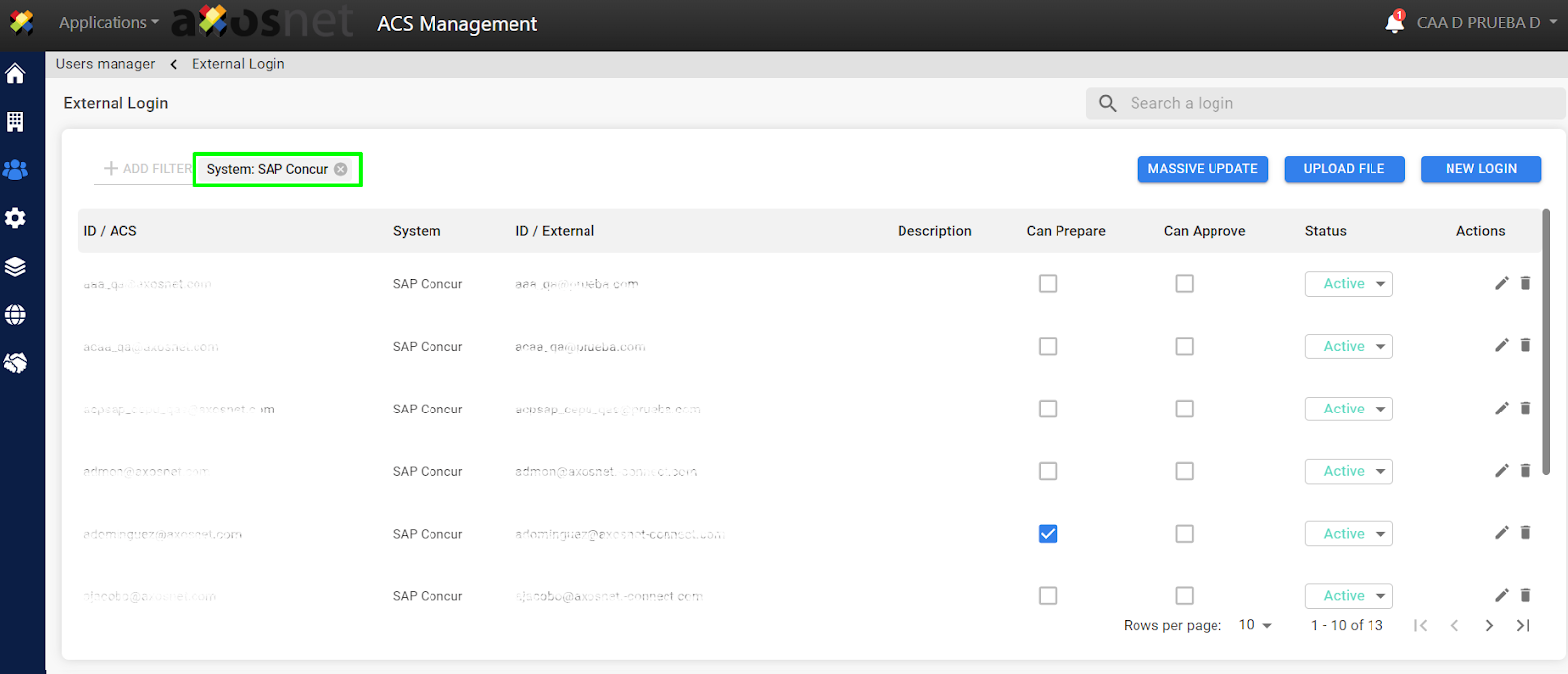Open the building icon in the sidebar
The width and height of the screenshot is (1568, 674).
[x=15, y=121]
